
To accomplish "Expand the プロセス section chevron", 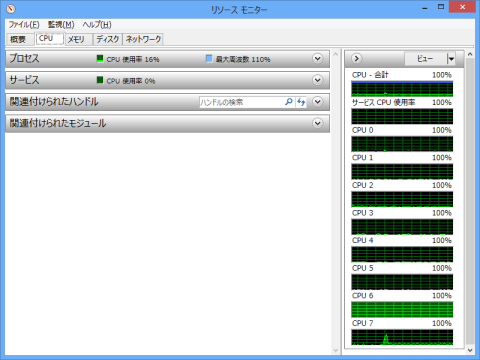I will tap(318, 59).
